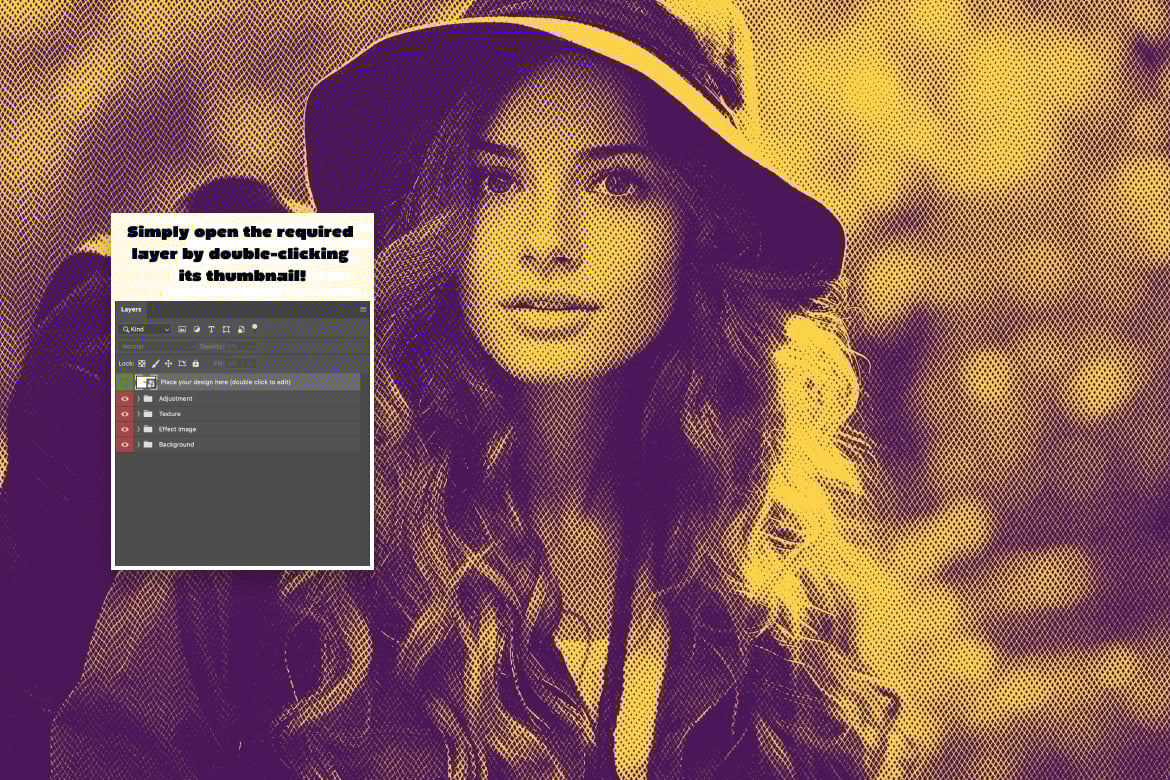Lock position move icon
1170x780 pixels.
(169, 364)
